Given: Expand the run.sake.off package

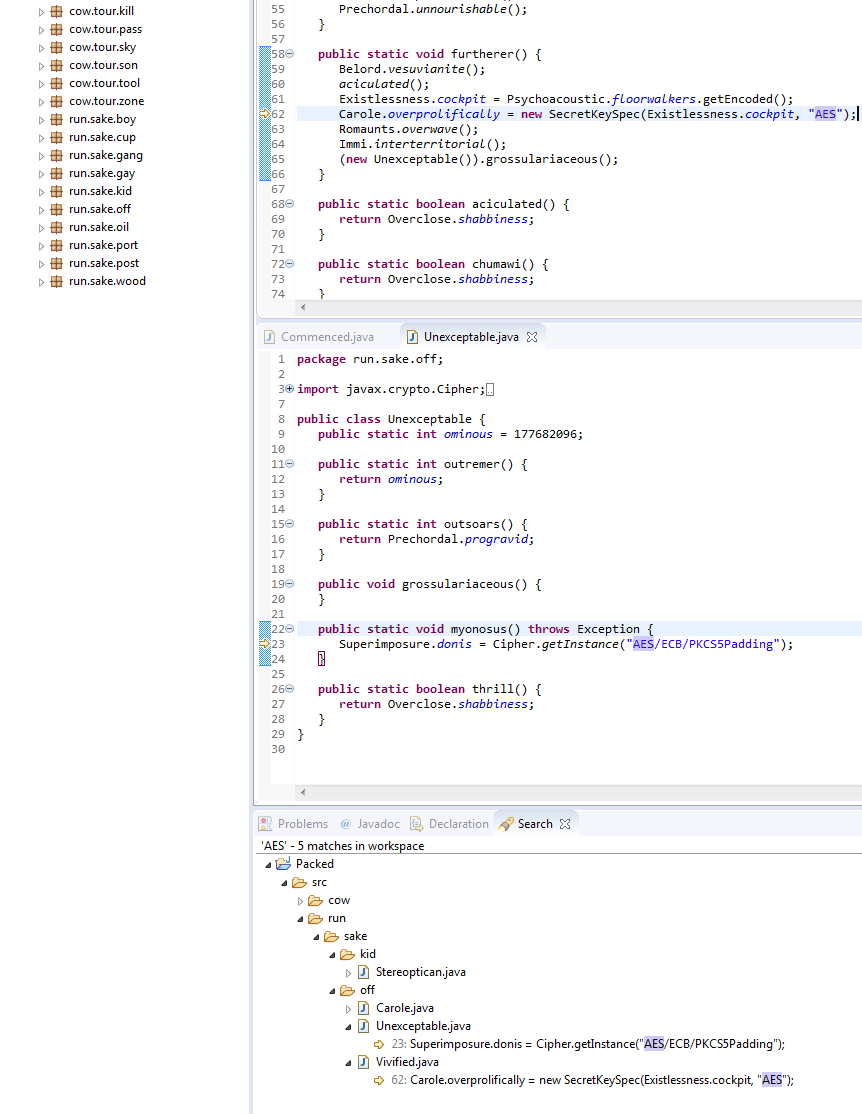Looking at the screenshot, I should pyautogui.click(x=41, y=210).
